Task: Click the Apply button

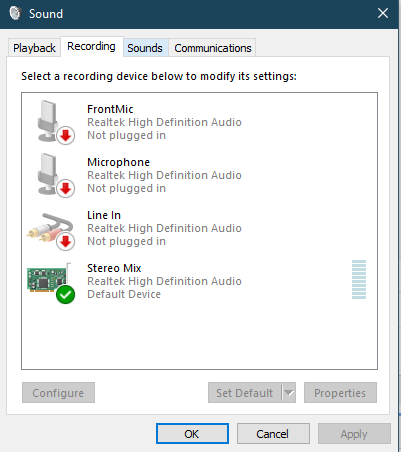Action: (354, 434)
